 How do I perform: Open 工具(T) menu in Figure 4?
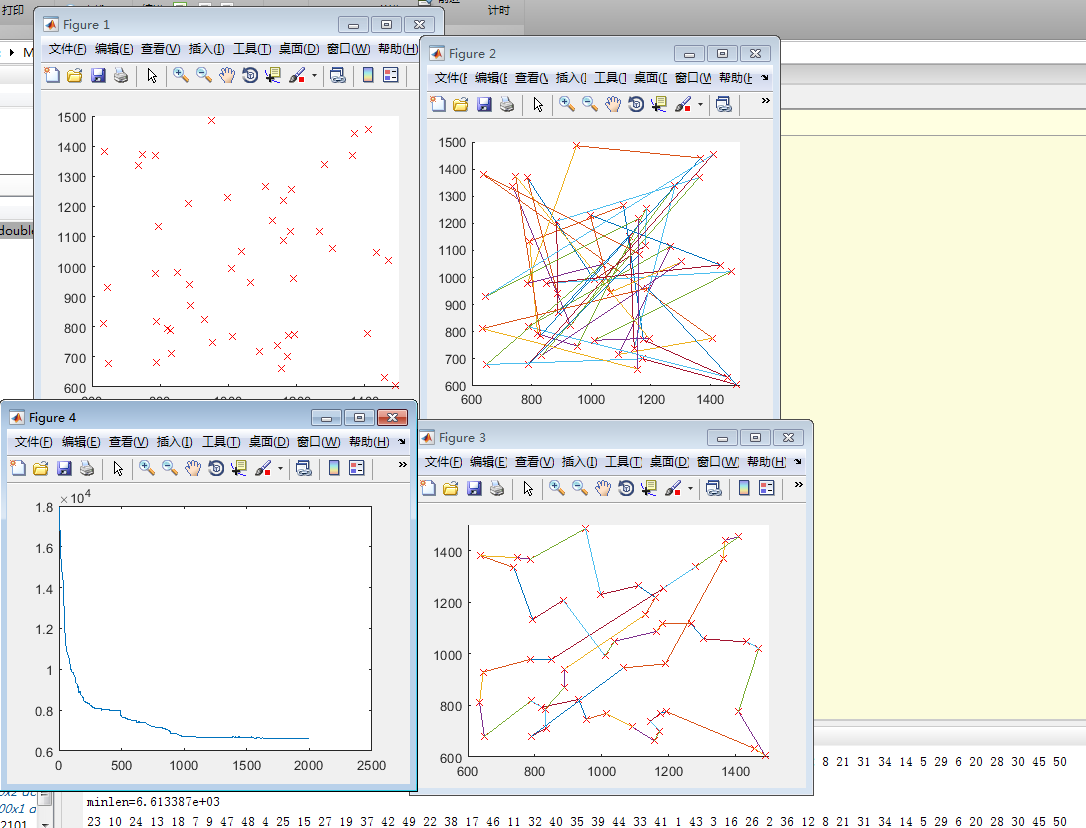[221, 442]
